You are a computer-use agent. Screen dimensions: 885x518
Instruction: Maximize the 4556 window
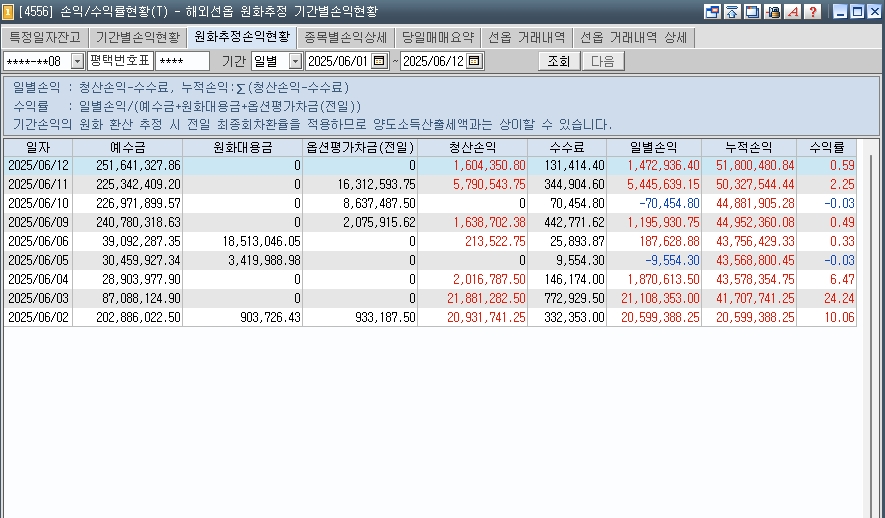857,11
